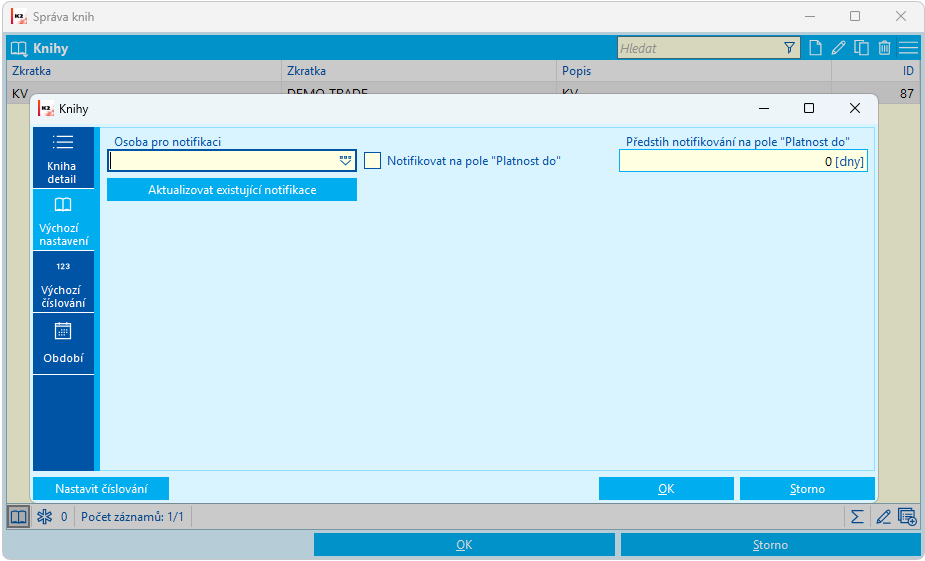Click the K2 logo in Správa knih title
925x561 pixels.
[x=19, y=17]
